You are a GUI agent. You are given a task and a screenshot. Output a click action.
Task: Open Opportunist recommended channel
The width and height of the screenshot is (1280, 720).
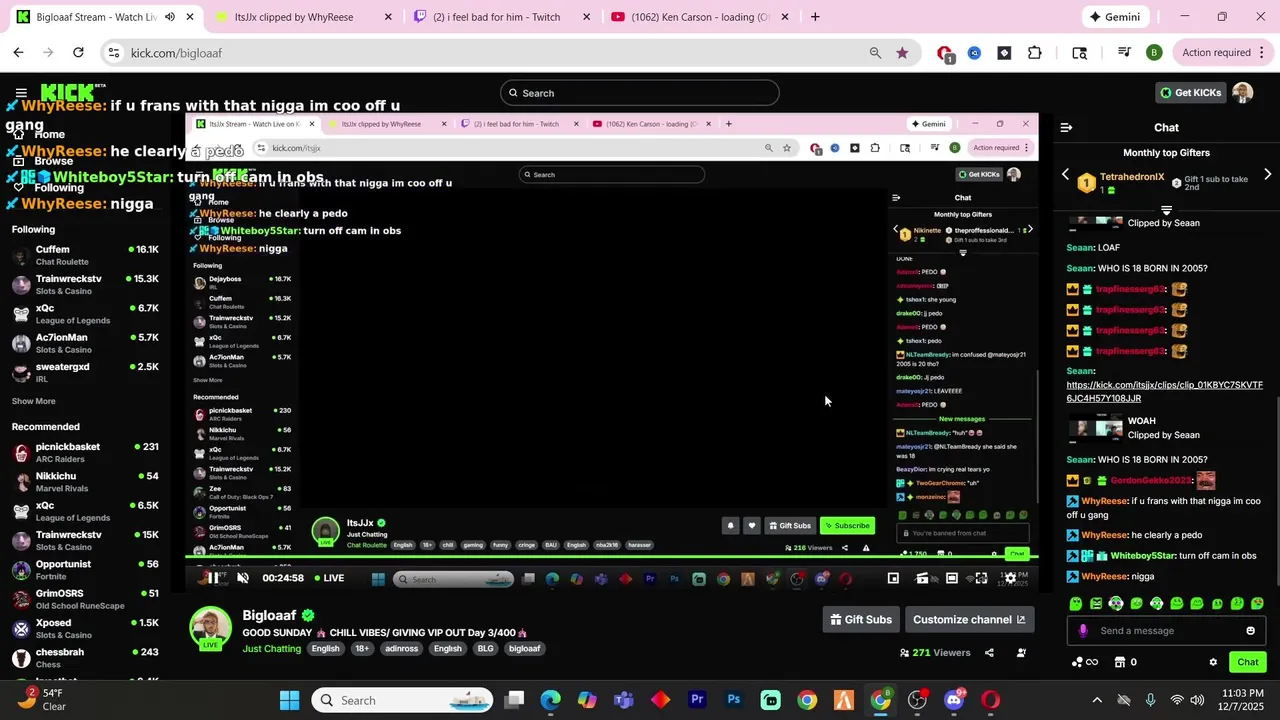[x=86, y=570]
